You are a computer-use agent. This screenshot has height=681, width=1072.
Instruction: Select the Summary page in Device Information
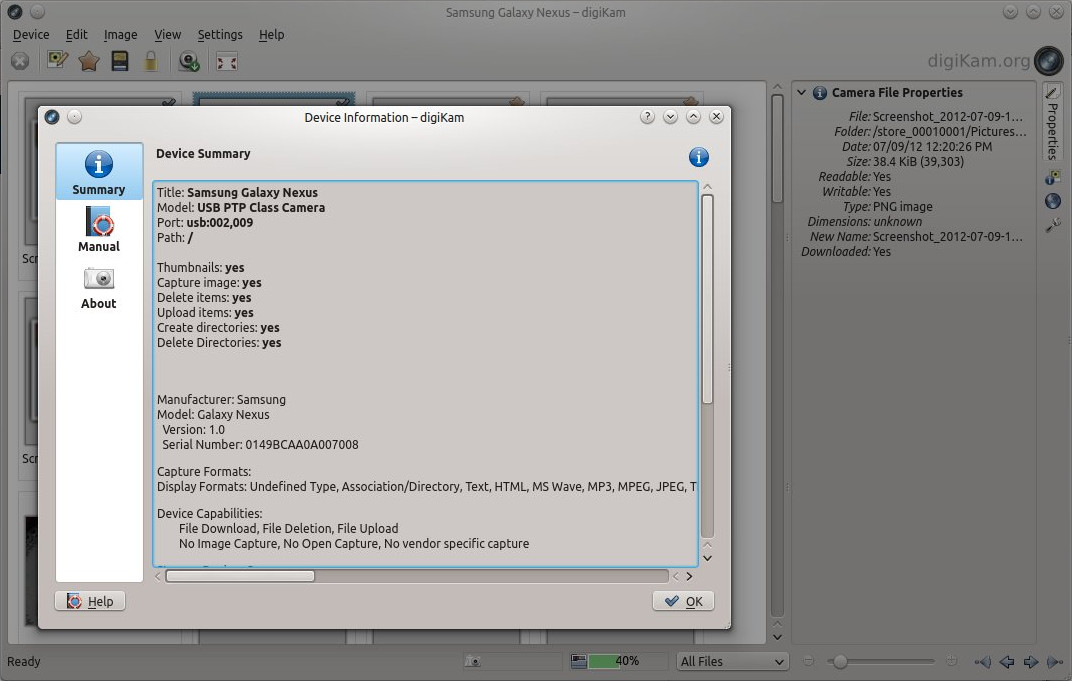[99, 172]
